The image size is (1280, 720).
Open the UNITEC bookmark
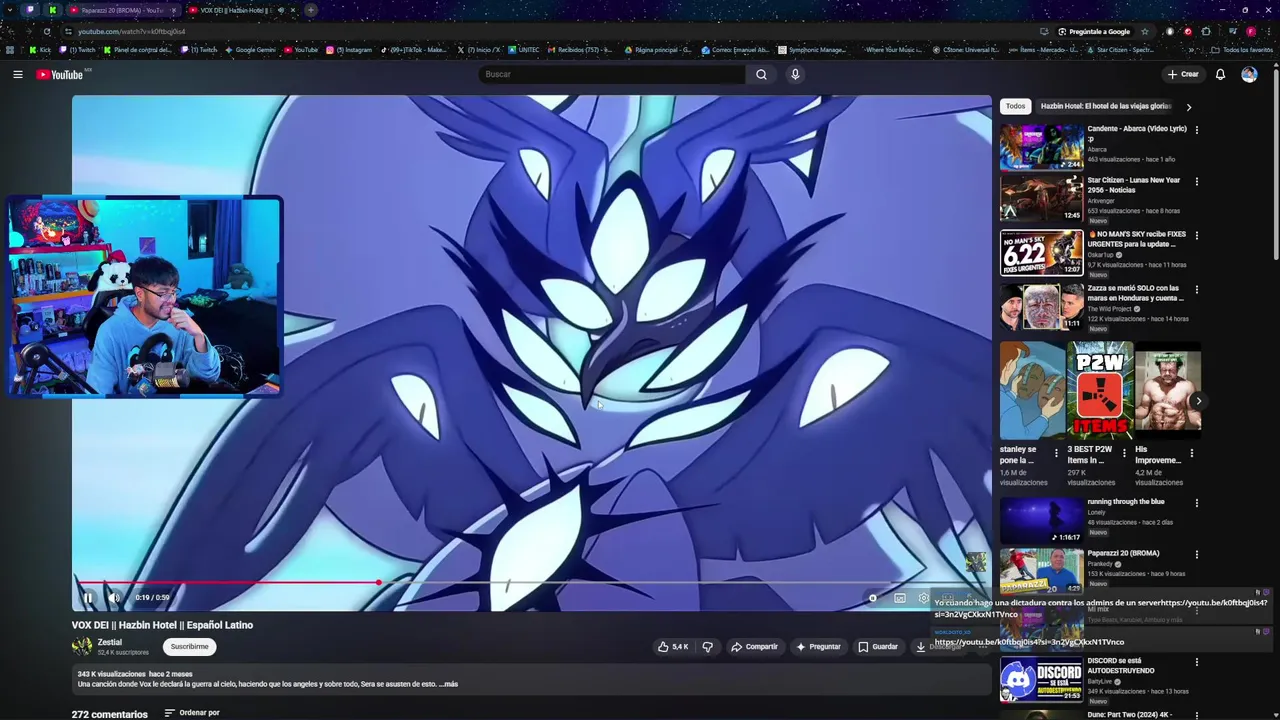click(x=524, y=49)
